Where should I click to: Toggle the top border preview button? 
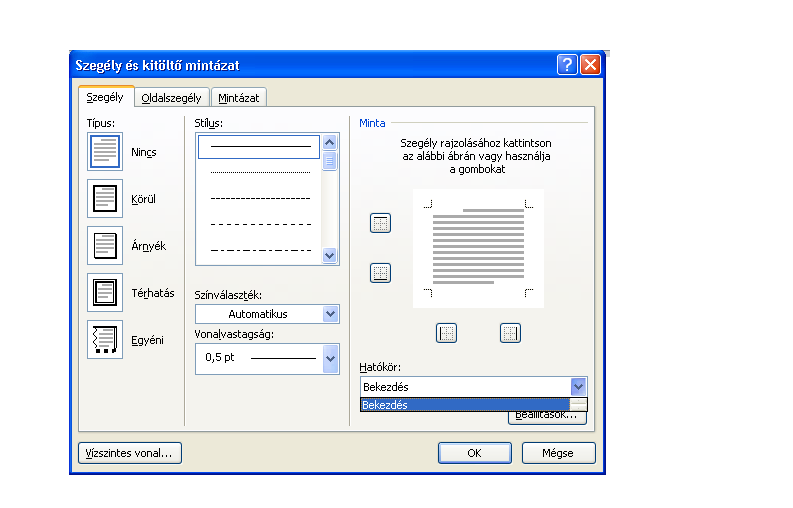click(380, 223)
